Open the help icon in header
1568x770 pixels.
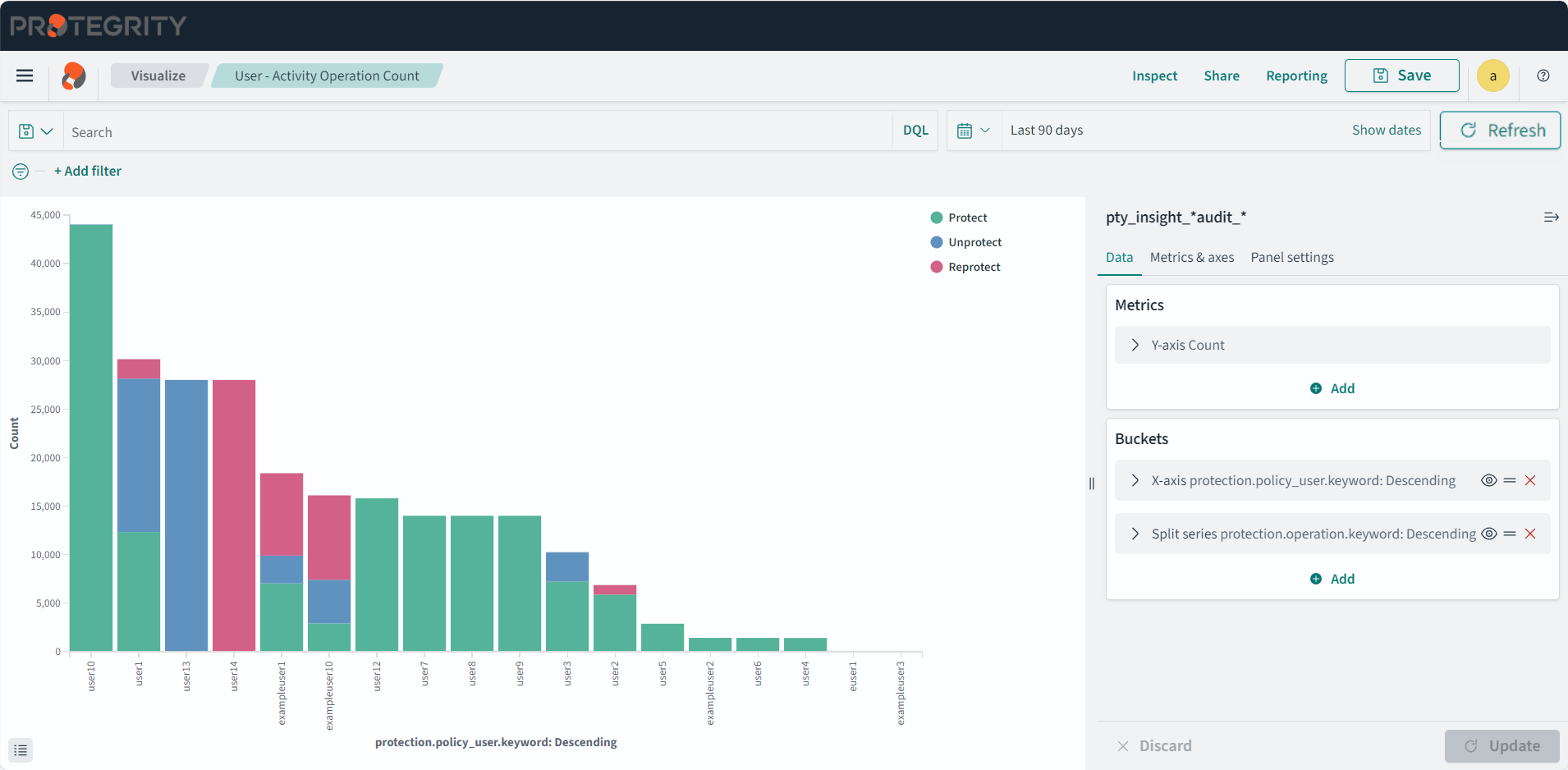pyautogui.click(x=1543, y=76)
